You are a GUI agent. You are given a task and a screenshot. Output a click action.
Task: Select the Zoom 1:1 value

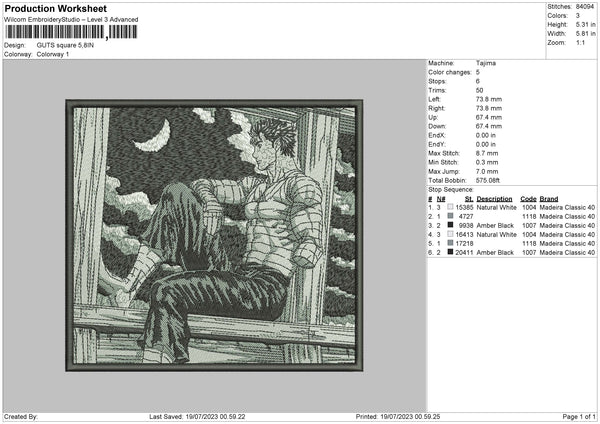(580, 43)
